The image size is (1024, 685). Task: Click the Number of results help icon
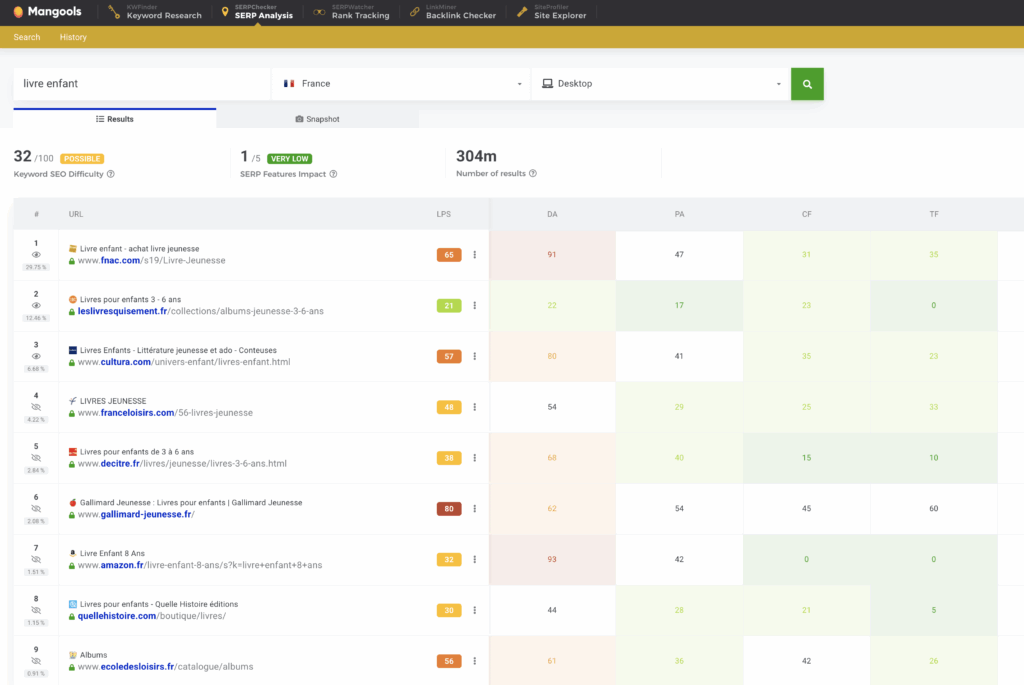point(533,173)
